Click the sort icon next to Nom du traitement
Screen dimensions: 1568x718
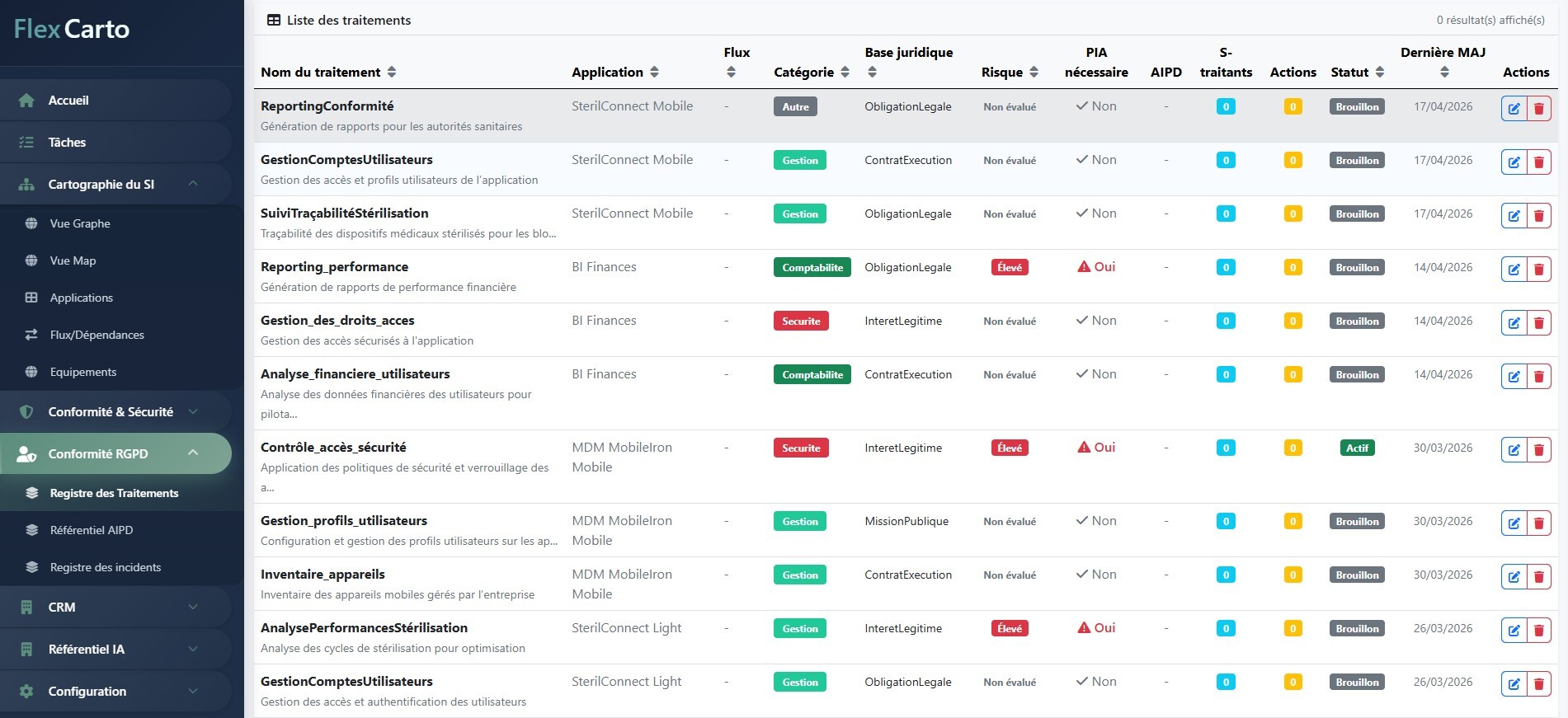pos(392,73)
